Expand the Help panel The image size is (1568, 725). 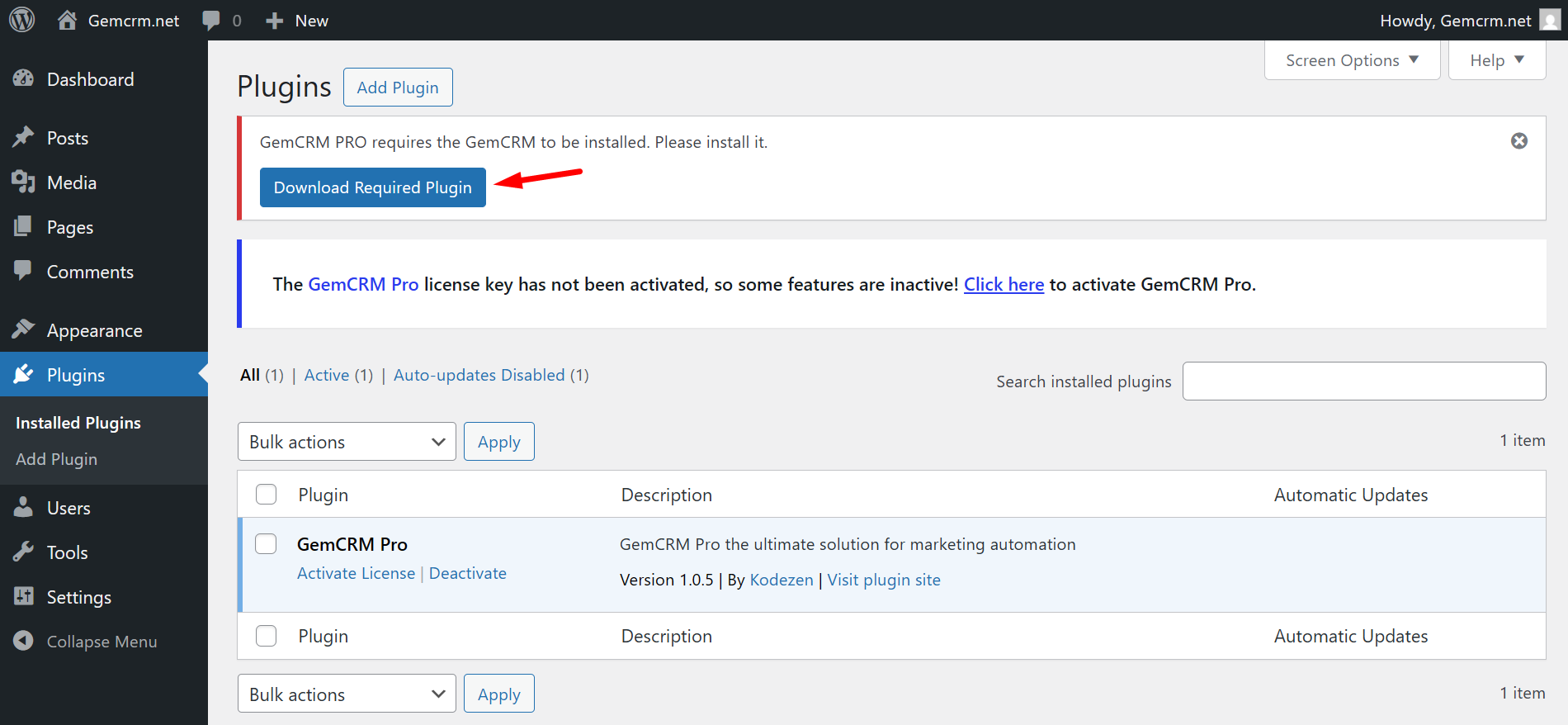[x=1497, y=60]
